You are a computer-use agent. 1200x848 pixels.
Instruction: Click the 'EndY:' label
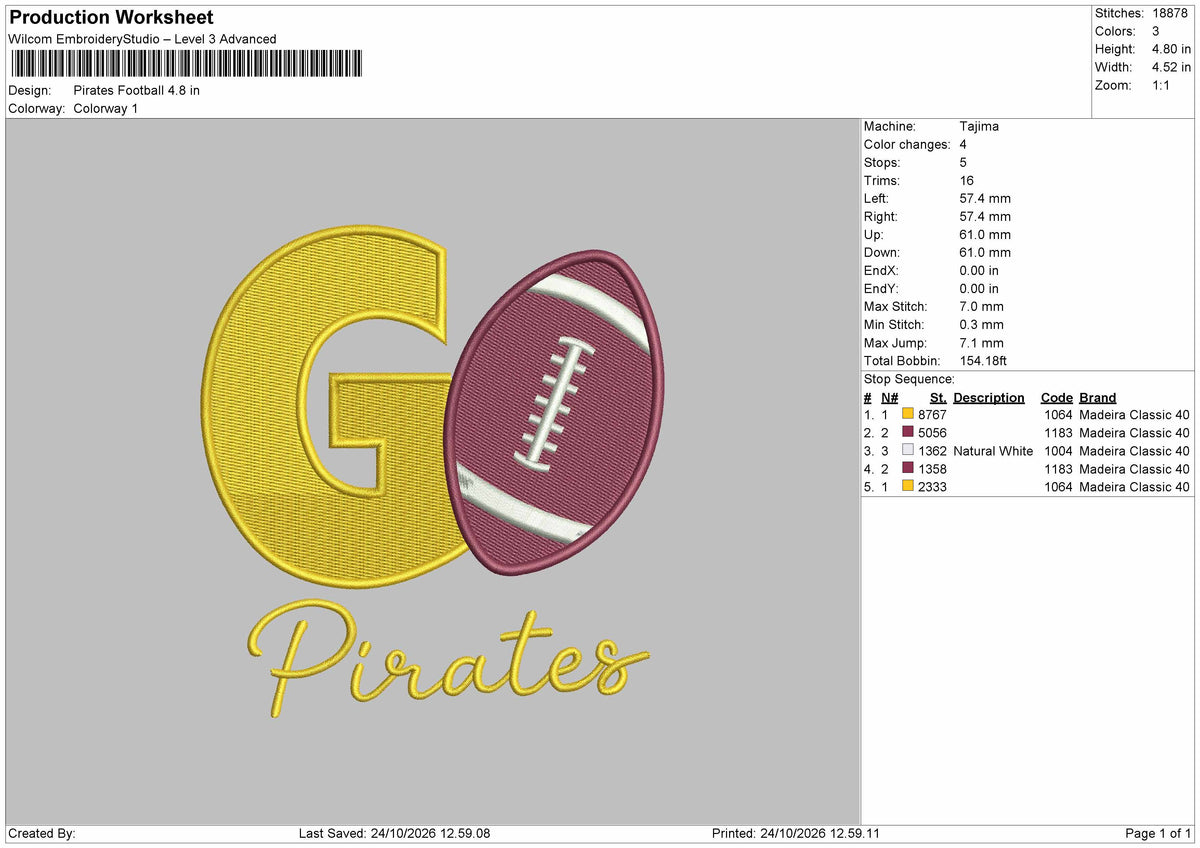pos(881,288)
